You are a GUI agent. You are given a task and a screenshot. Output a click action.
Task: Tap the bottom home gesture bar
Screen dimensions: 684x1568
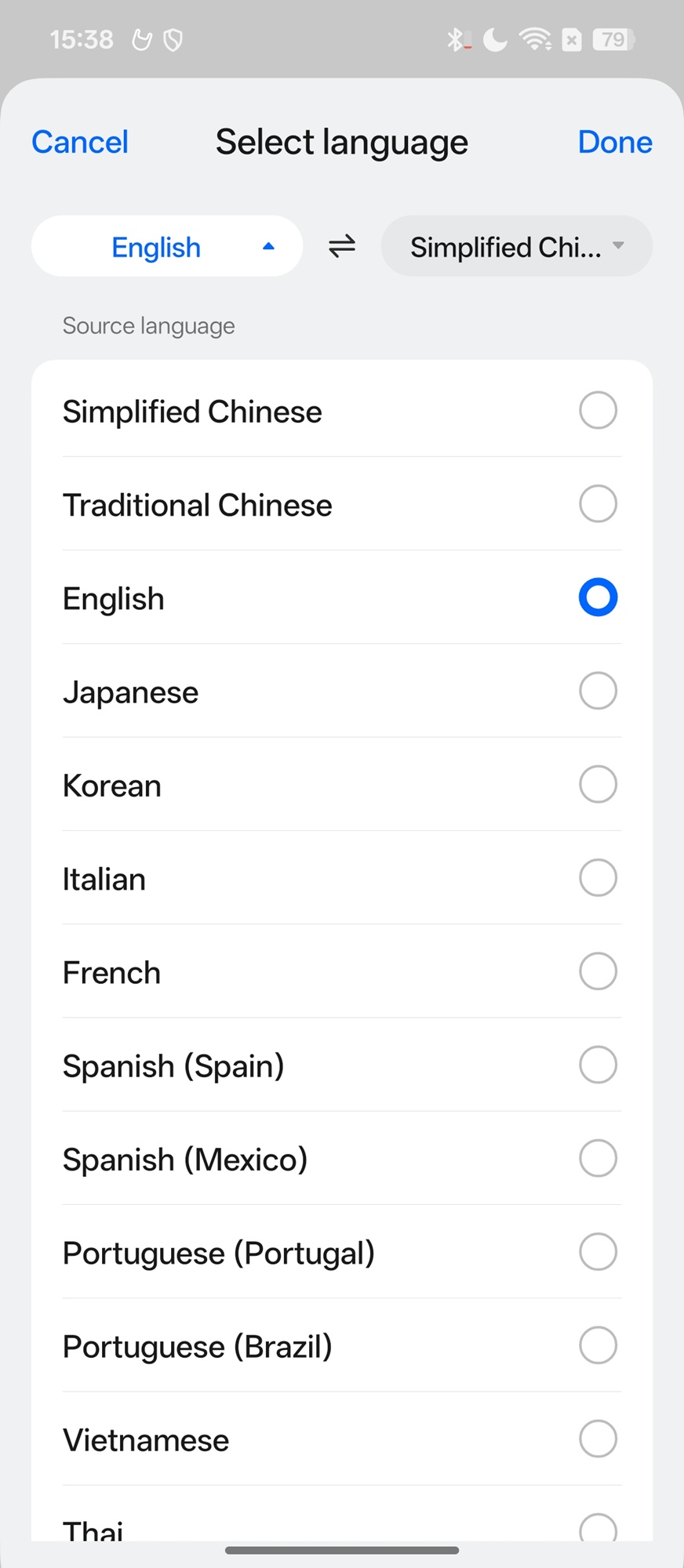[x=342, y=1550]
